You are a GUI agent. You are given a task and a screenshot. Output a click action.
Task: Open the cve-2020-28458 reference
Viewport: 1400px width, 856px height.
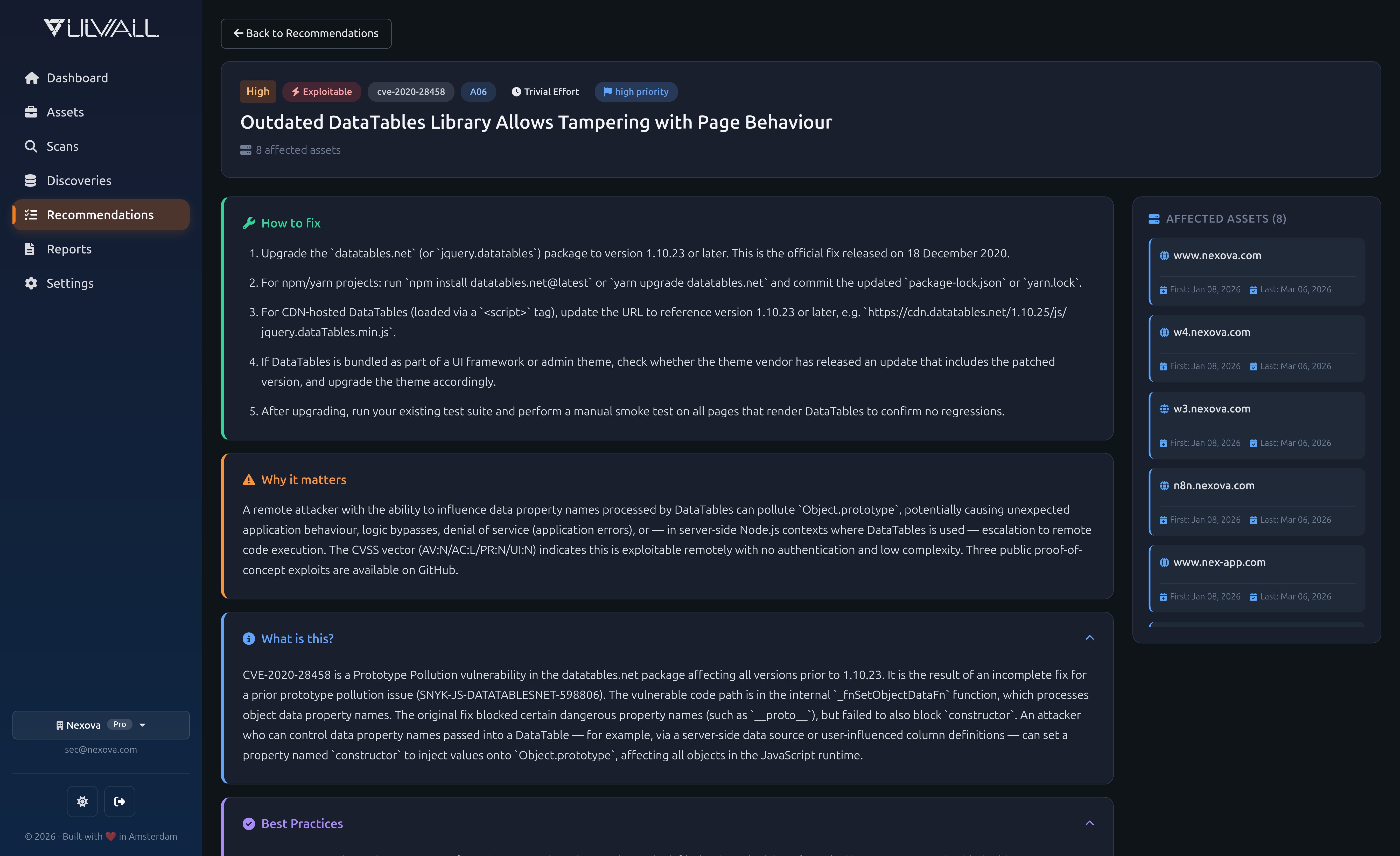point(410,92)
